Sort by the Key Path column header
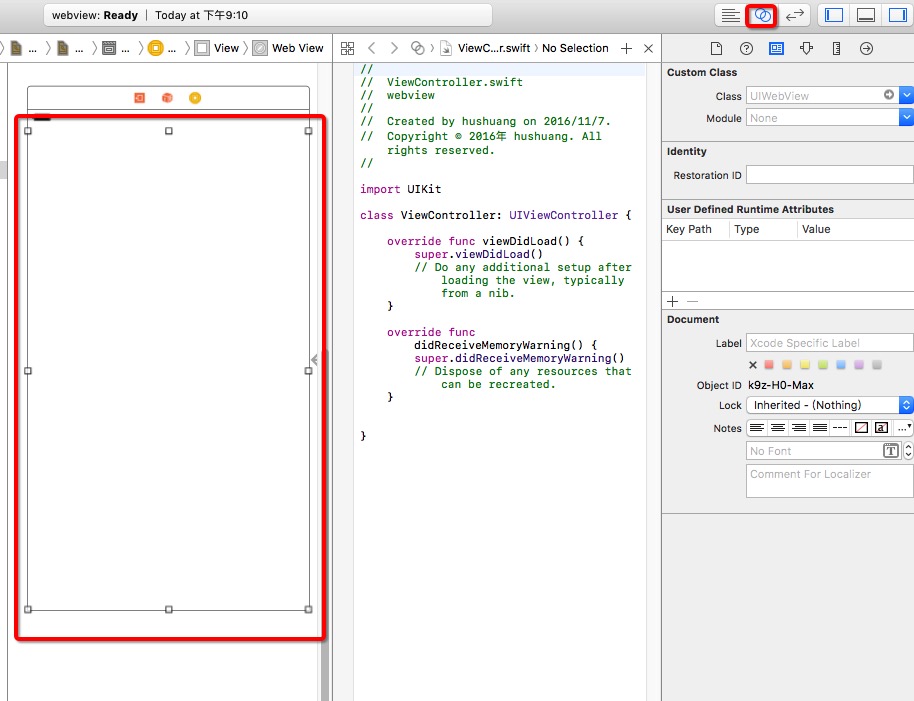914x701 pixels. pos(689,229)
